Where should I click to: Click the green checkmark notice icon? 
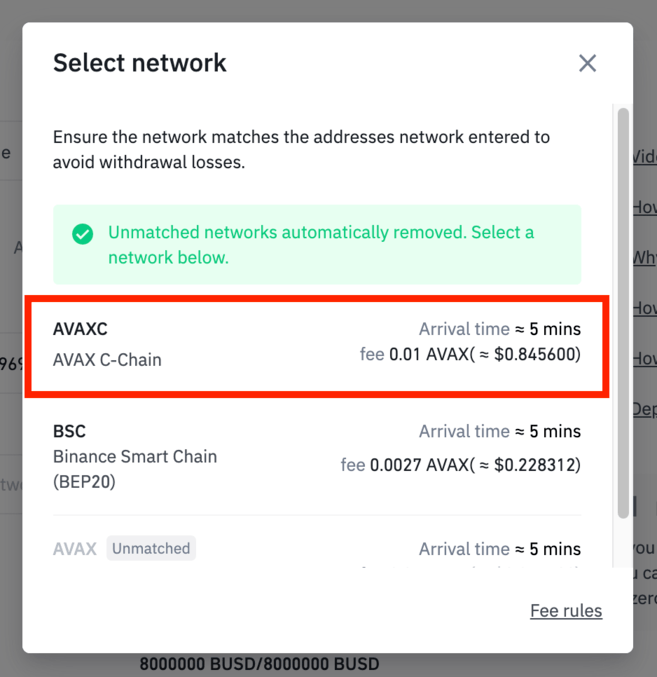[x=83, y=234]
